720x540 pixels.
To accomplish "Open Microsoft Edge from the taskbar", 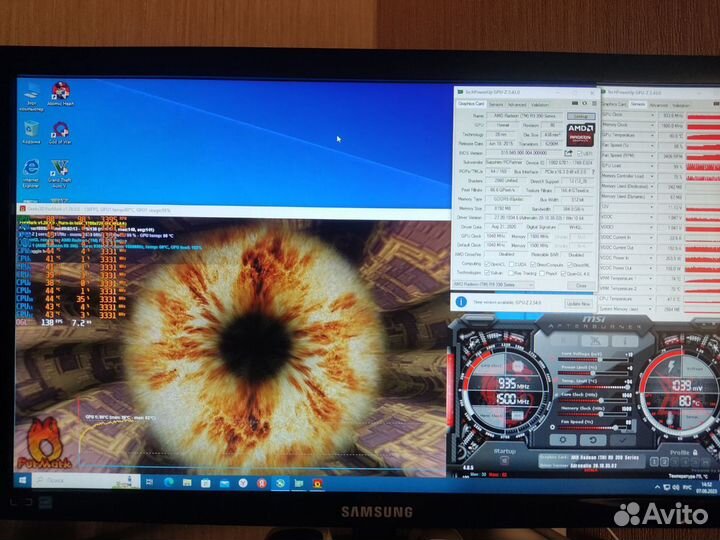I will (169, 482).
